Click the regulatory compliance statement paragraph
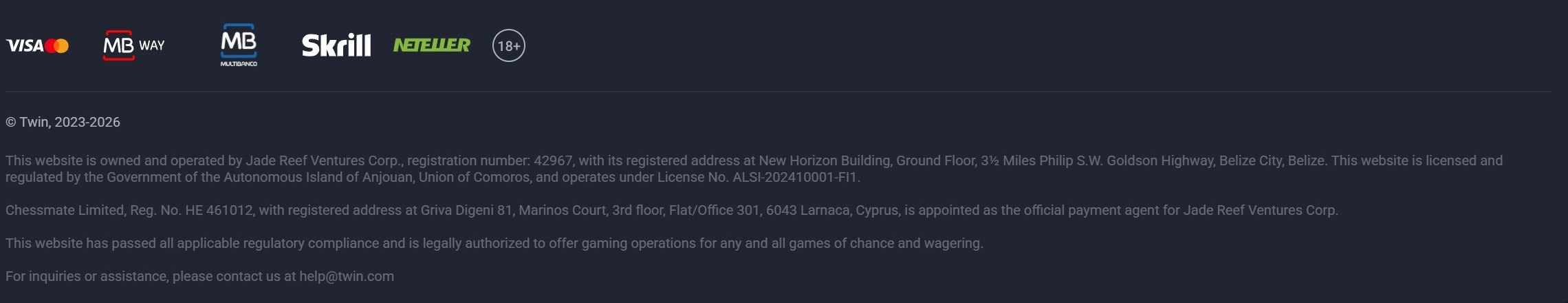1568x303 pixels. tap(494, 243)
